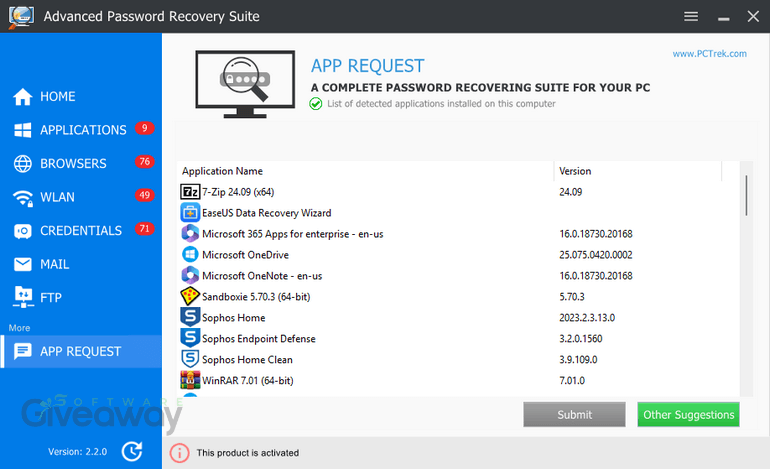Open the HOME section
Viewport: 770px width, 469px height.
(x=57, y=97)
